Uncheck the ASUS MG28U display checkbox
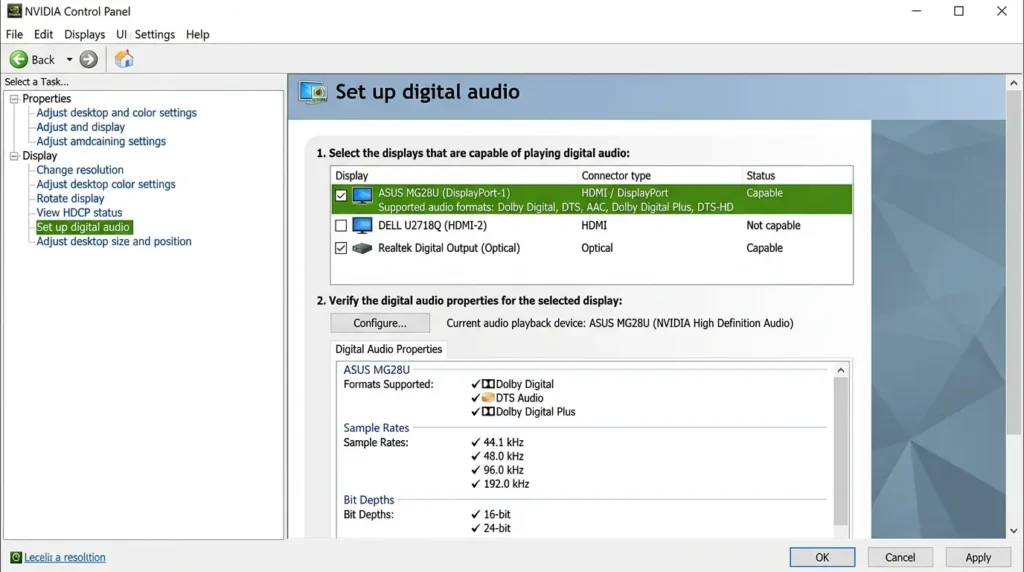Image resolution: width=1024 pixels, height=572 pixels. (x=341, y=195)
